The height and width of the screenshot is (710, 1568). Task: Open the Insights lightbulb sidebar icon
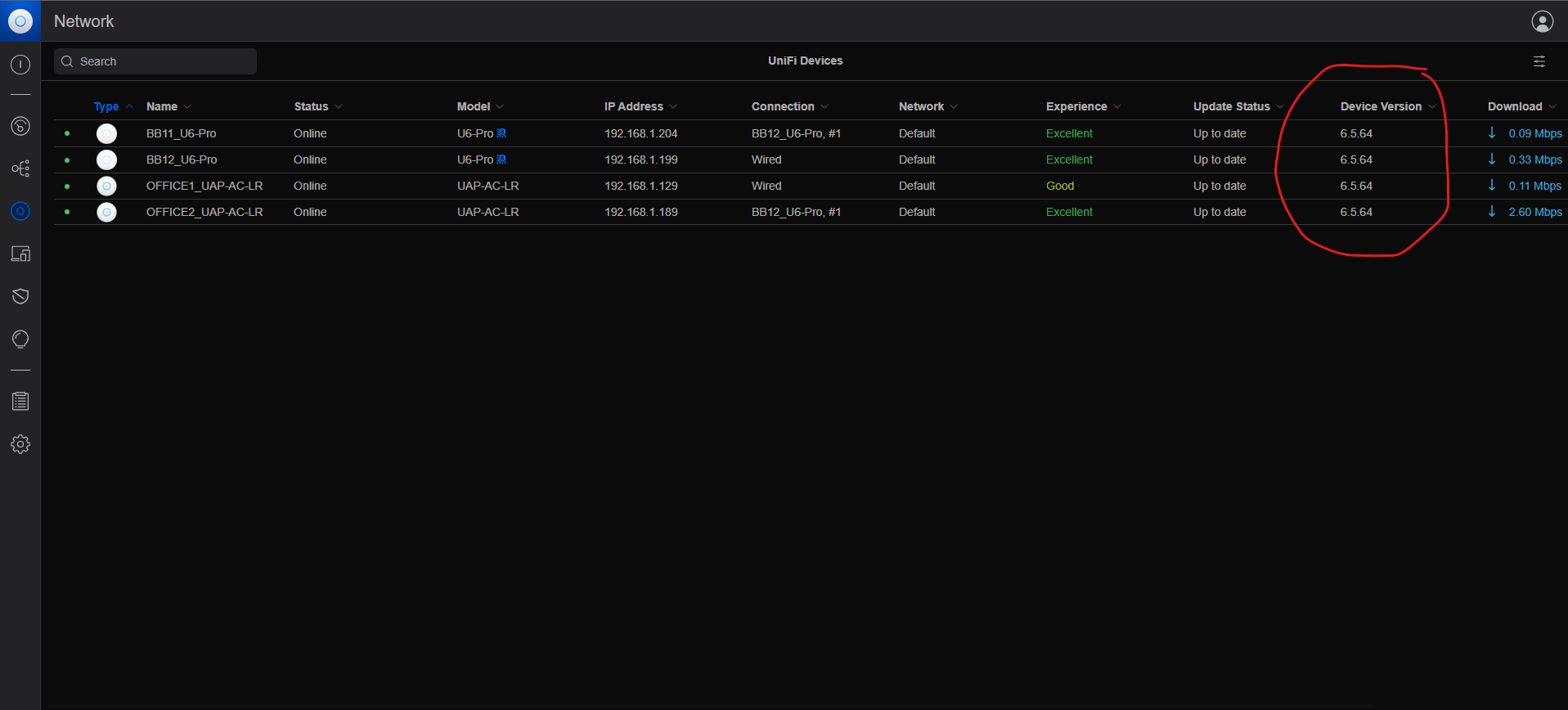coord(20,339)
